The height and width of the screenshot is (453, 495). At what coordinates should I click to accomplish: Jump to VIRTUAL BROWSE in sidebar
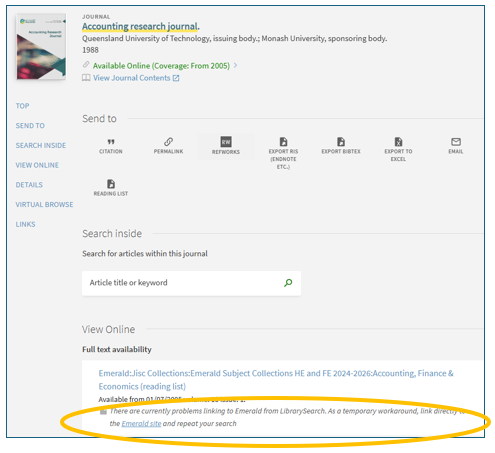(x=44, y=204)
